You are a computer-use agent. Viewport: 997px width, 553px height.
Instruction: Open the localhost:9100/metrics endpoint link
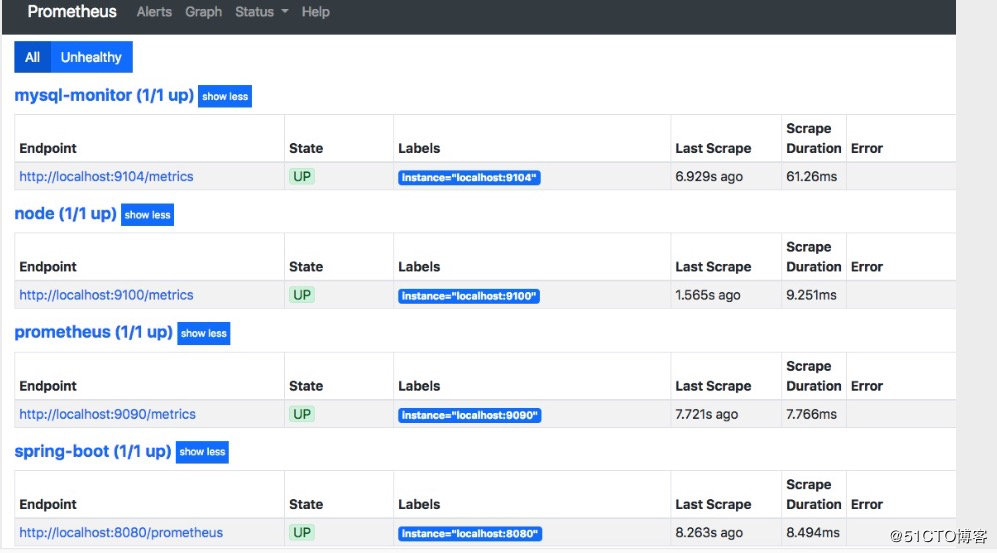coord(106,295)
